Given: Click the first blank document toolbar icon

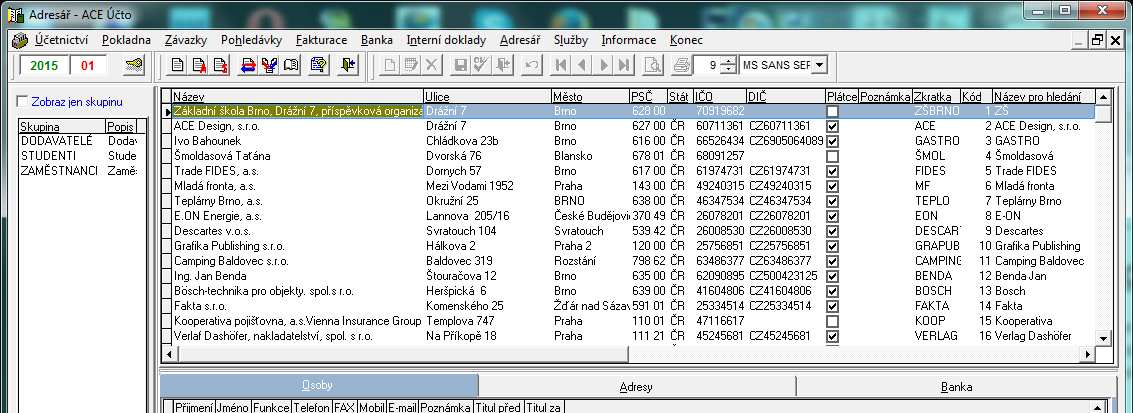Looking at the screenshot, I should click(176, 66).
